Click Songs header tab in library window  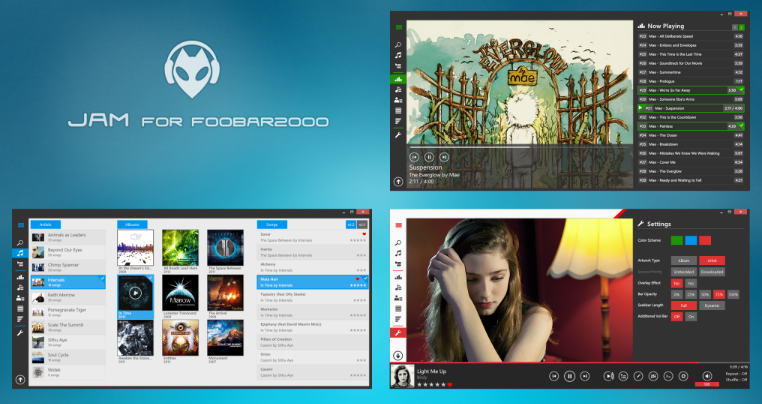pos(272,225)
